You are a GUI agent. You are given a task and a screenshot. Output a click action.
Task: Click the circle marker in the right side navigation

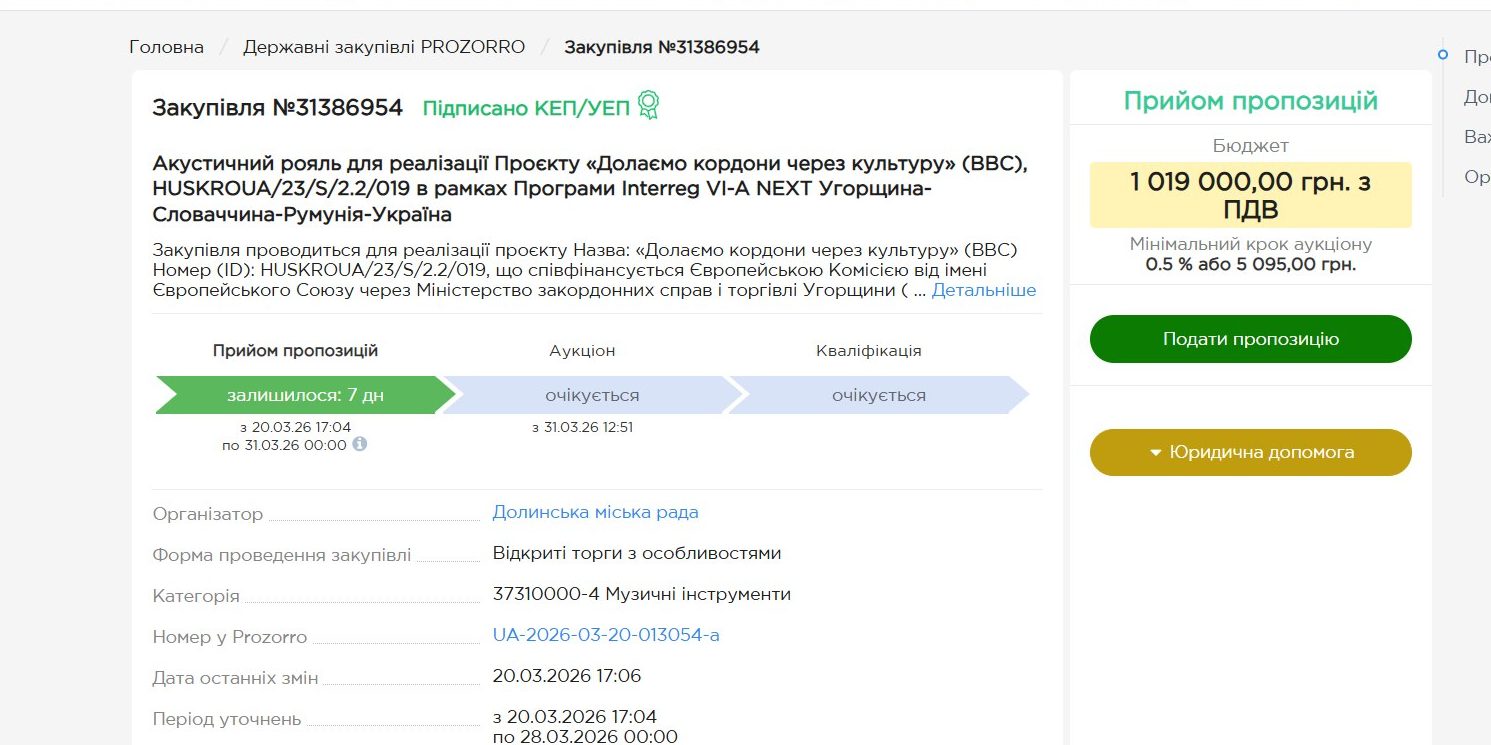pyautogui.click(x=1442, y=55)
